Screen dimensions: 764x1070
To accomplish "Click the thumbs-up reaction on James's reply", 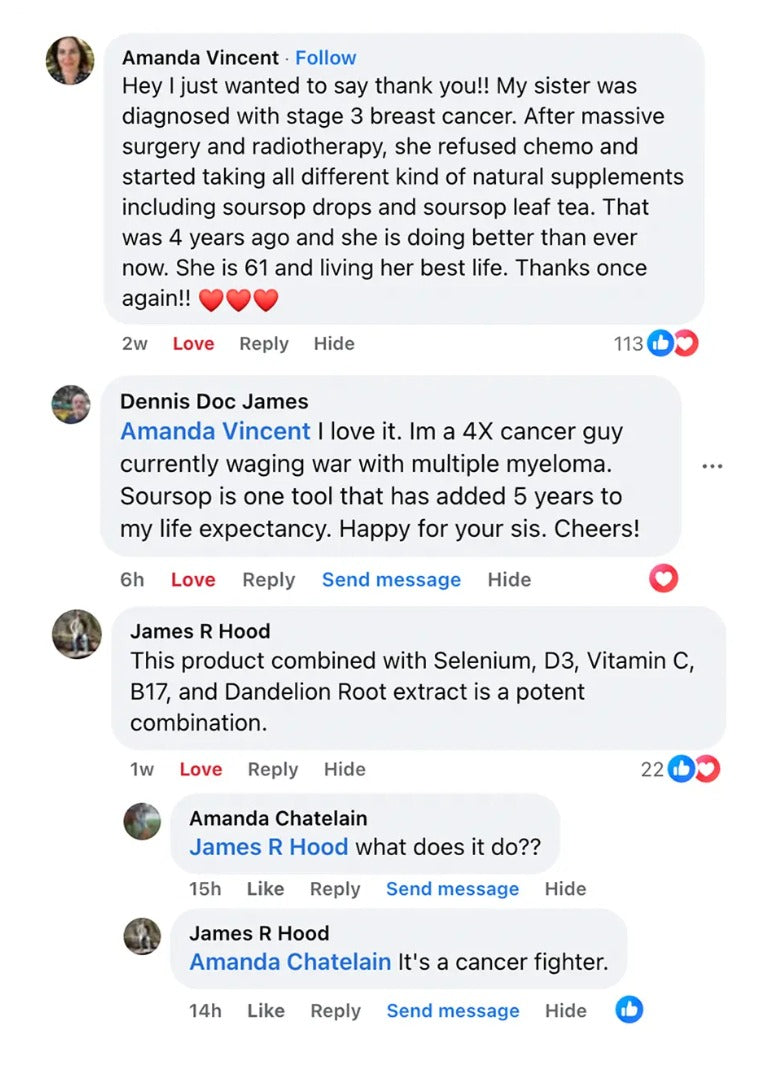I will [629, 1009].
